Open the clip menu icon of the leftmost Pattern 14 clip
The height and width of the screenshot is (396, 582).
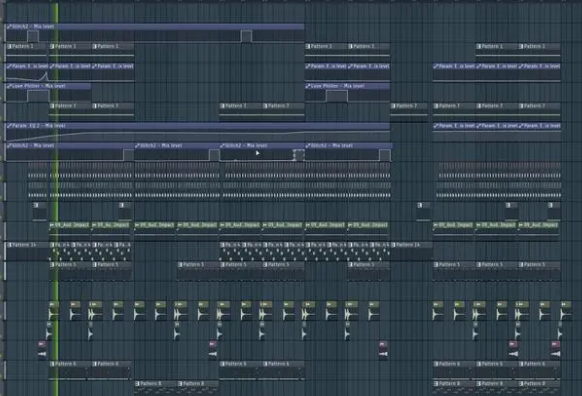pos(10,245)
